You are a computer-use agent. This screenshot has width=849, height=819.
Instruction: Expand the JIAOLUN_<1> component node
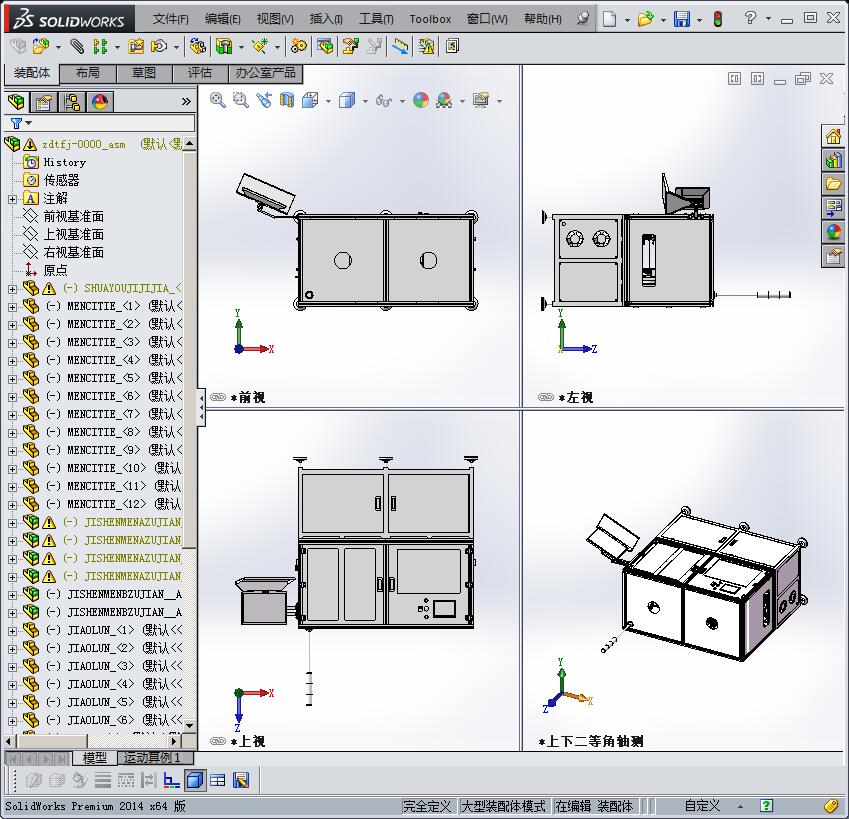12,631
